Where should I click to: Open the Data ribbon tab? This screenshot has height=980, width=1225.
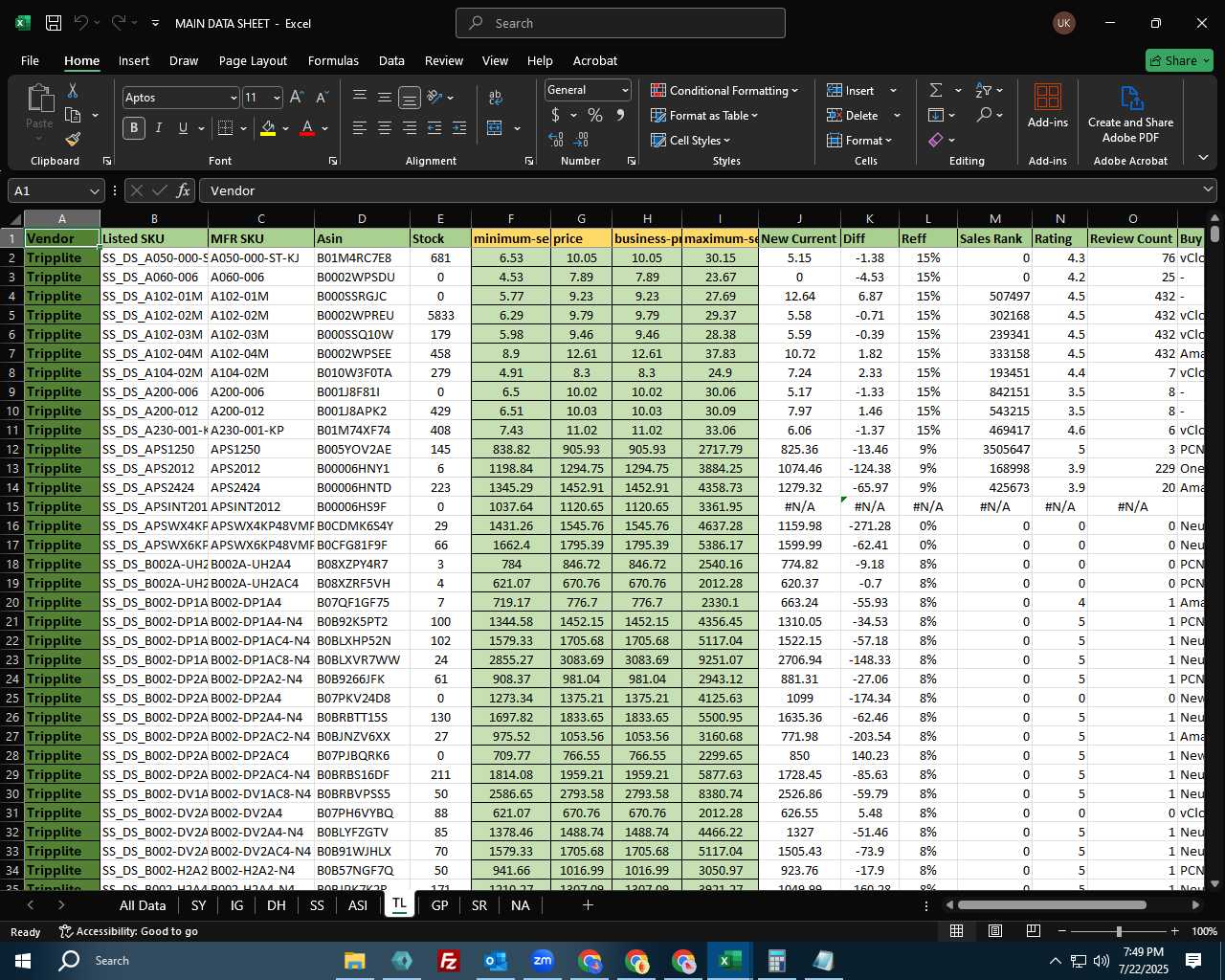pyautogui.click(x=391, y=60)
